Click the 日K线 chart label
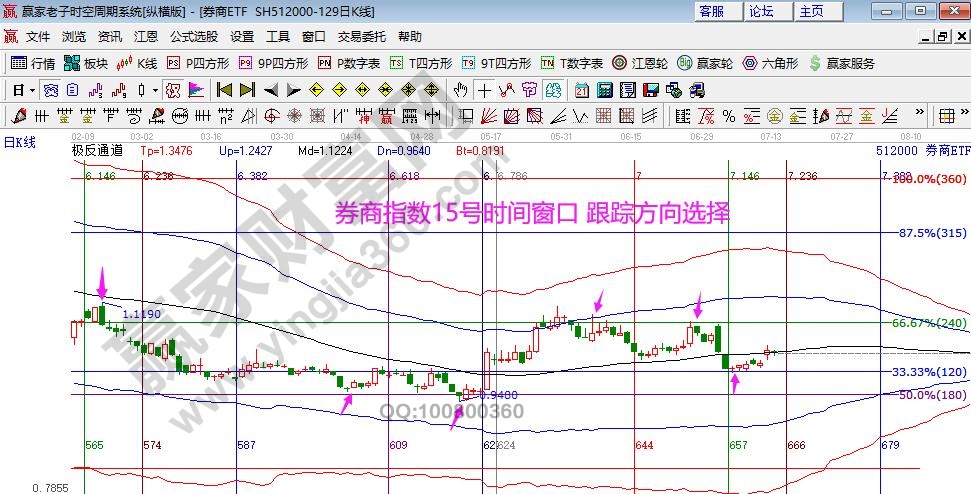This screenshot has height=494, width=971. click(20, 142)
